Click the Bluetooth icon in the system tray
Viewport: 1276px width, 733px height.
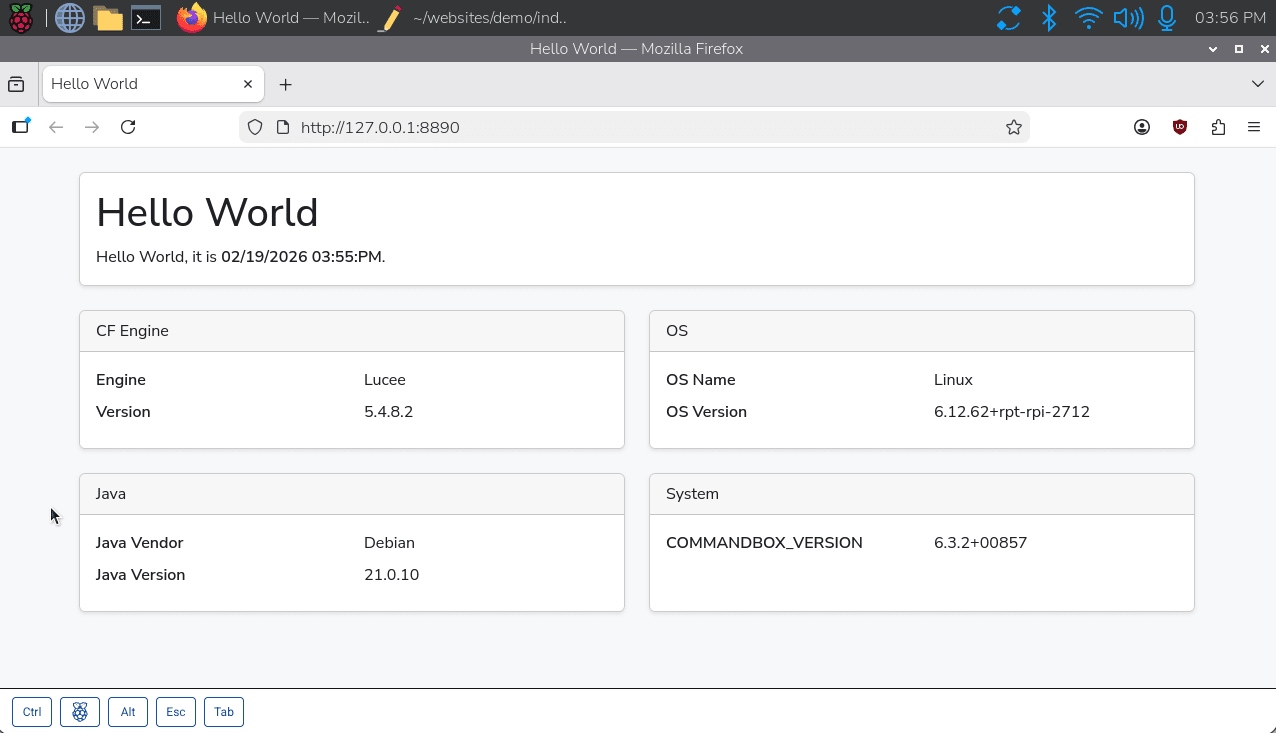[1048, 17]
